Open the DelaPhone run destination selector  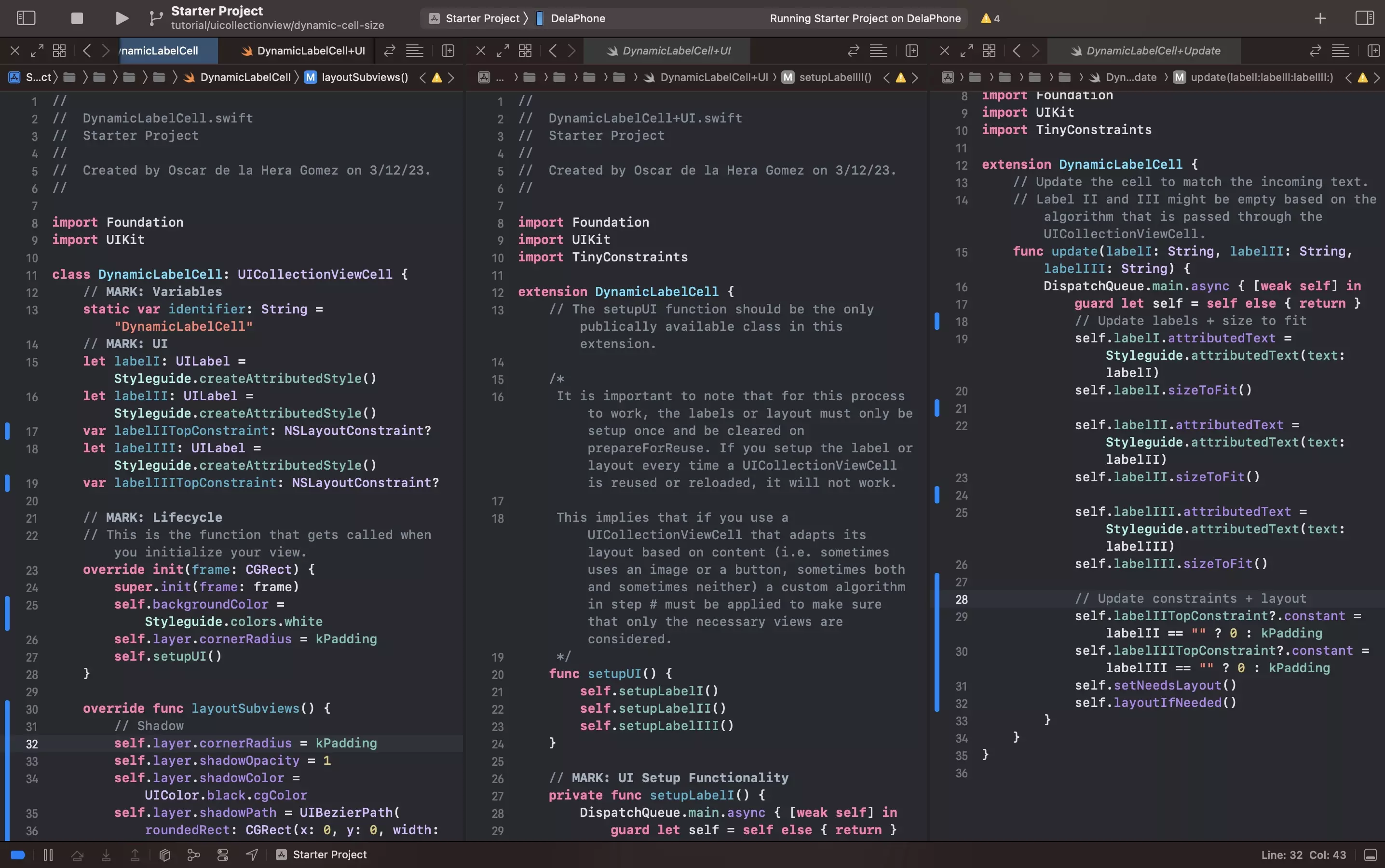click(577, 18)
